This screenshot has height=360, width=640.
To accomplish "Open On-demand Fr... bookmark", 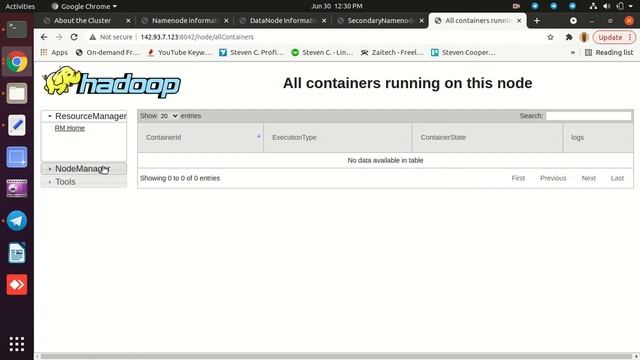I will (108, 52).
